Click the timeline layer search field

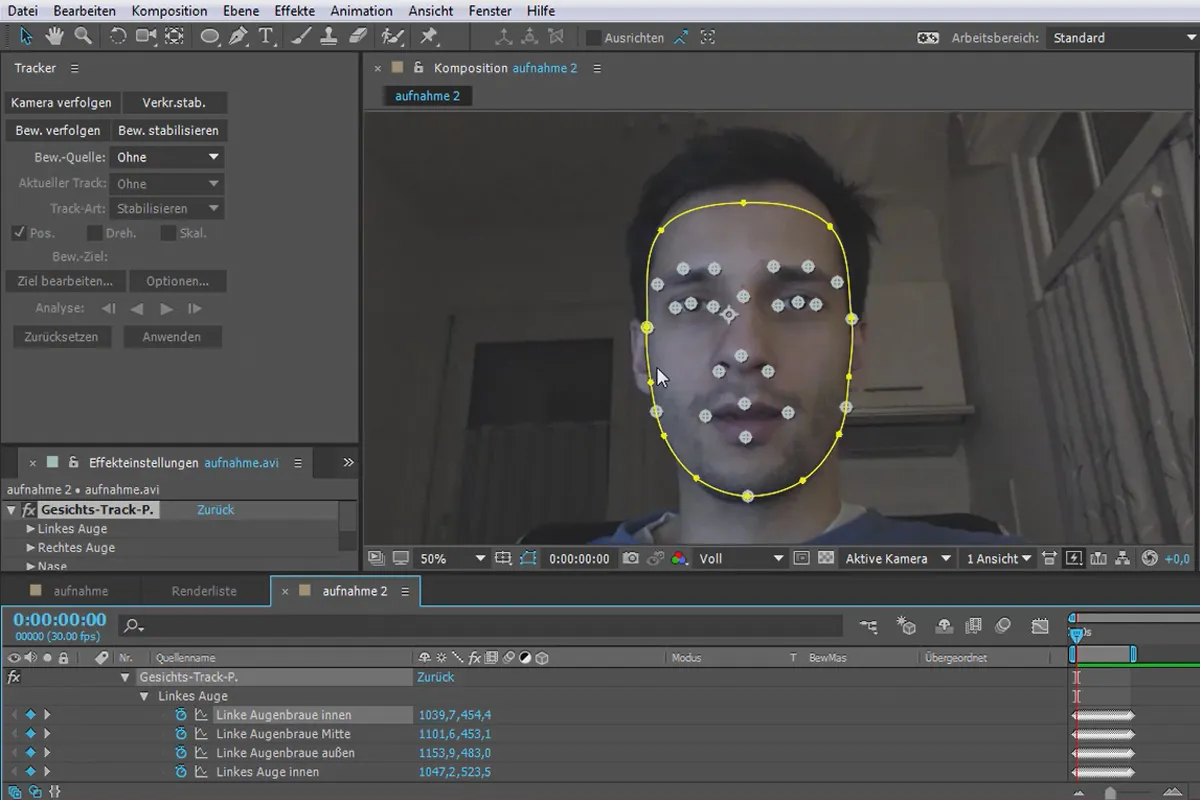tap(480, 626)
